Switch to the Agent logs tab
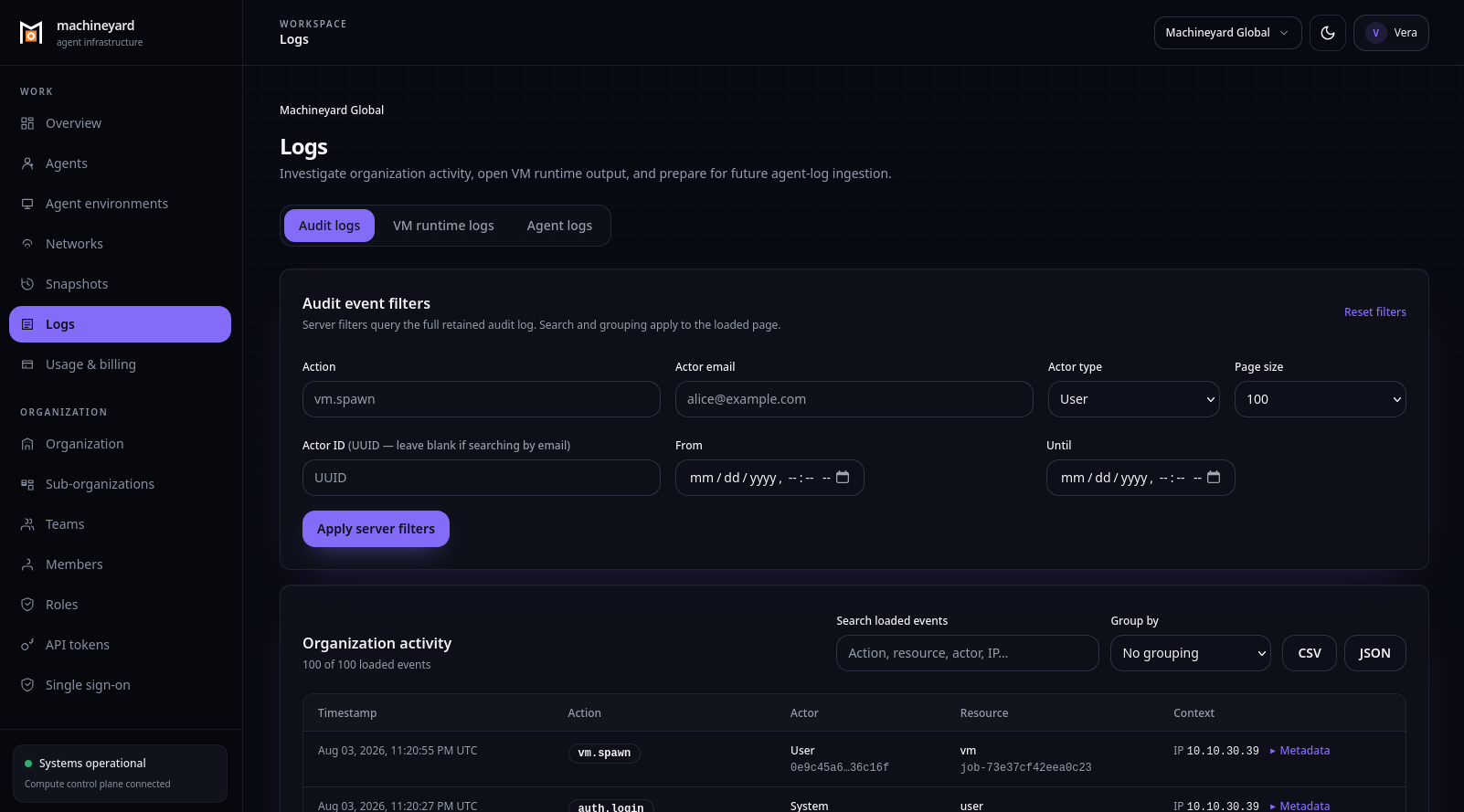 [559, 226]
